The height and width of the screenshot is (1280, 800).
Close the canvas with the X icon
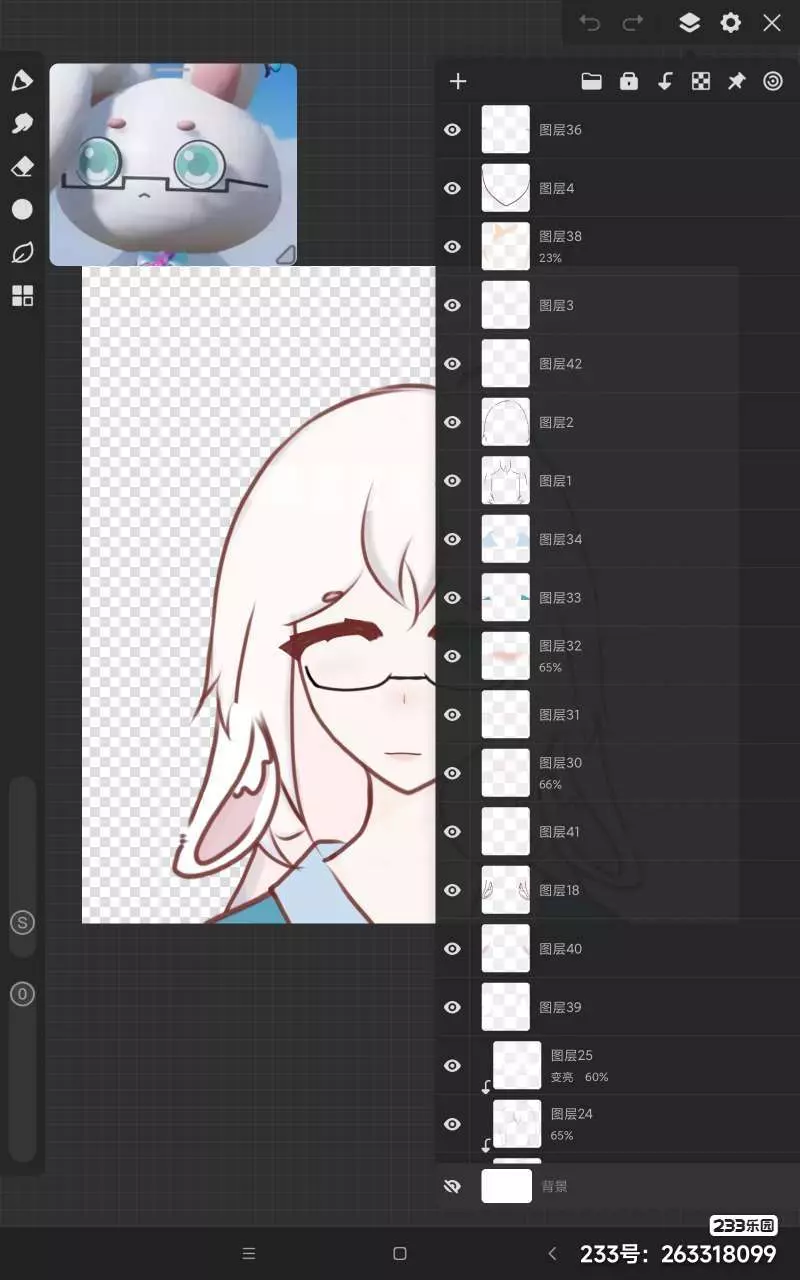[772, 23]
